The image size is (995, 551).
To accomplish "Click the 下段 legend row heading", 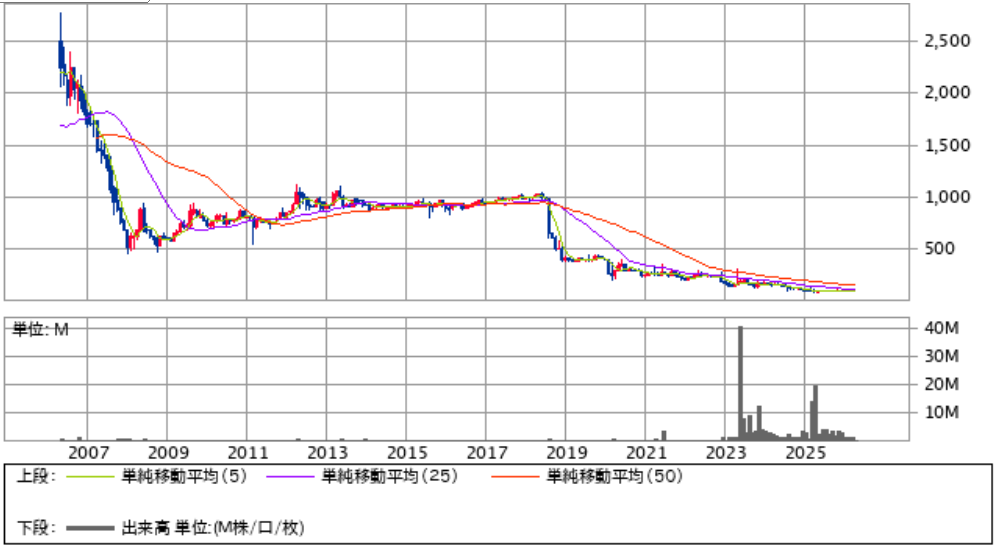I will [37, 526].
